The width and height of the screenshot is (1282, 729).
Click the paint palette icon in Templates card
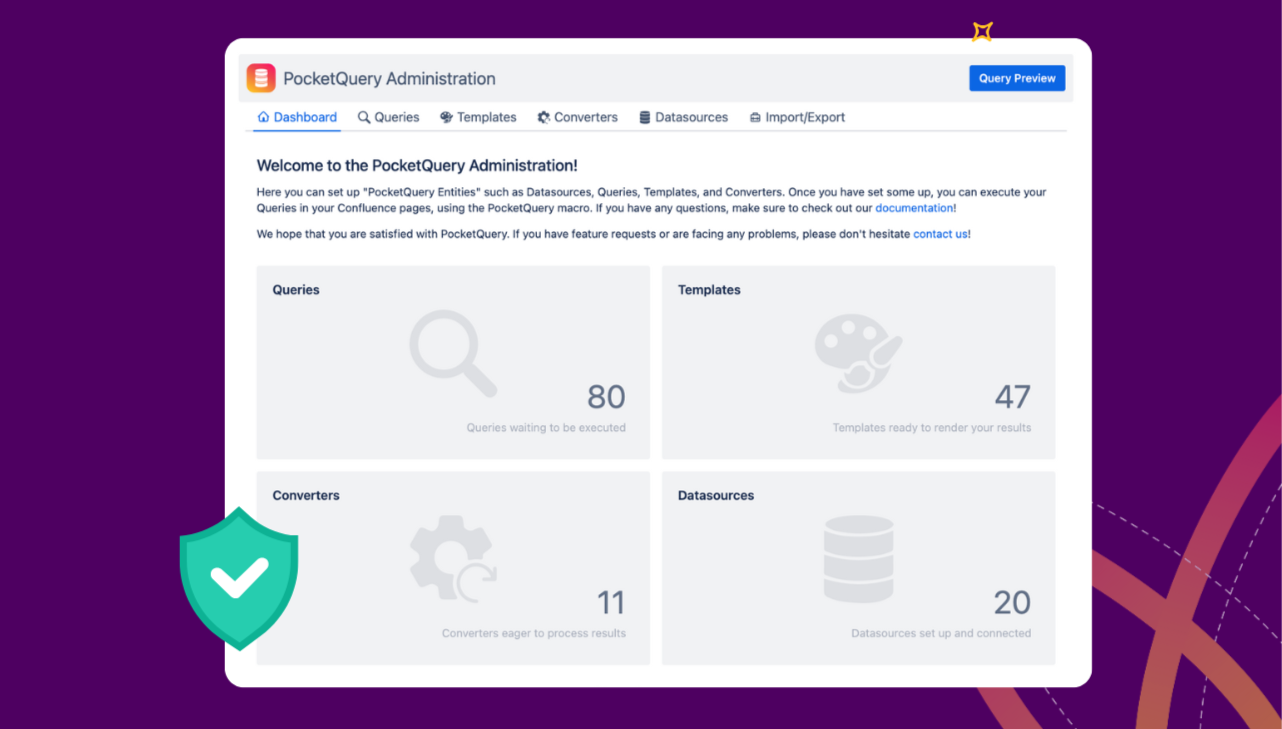[857, 353]
